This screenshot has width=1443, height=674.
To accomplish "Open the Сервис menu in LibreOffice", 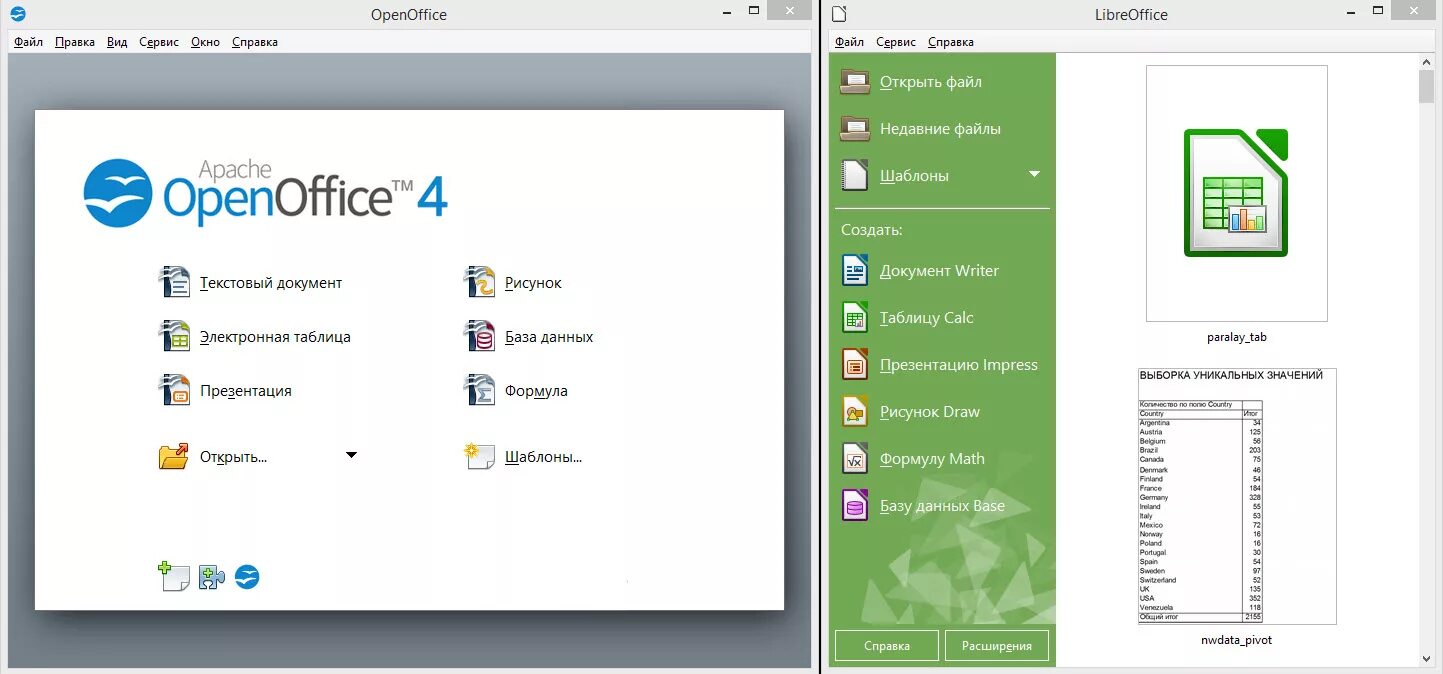I will 896,42.
